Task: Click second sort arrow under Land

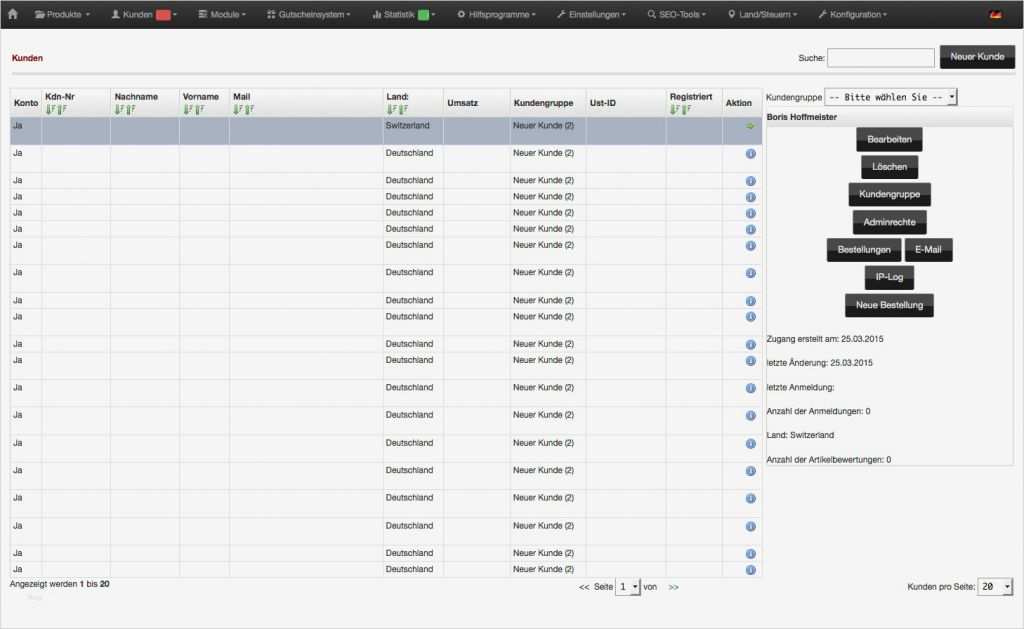Action: pos(403,110)
